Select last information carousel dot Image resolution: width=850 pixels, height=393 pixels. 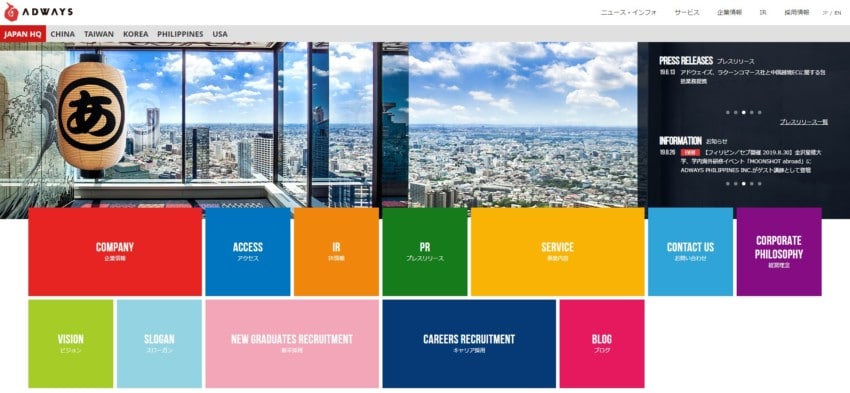point(759,183)
